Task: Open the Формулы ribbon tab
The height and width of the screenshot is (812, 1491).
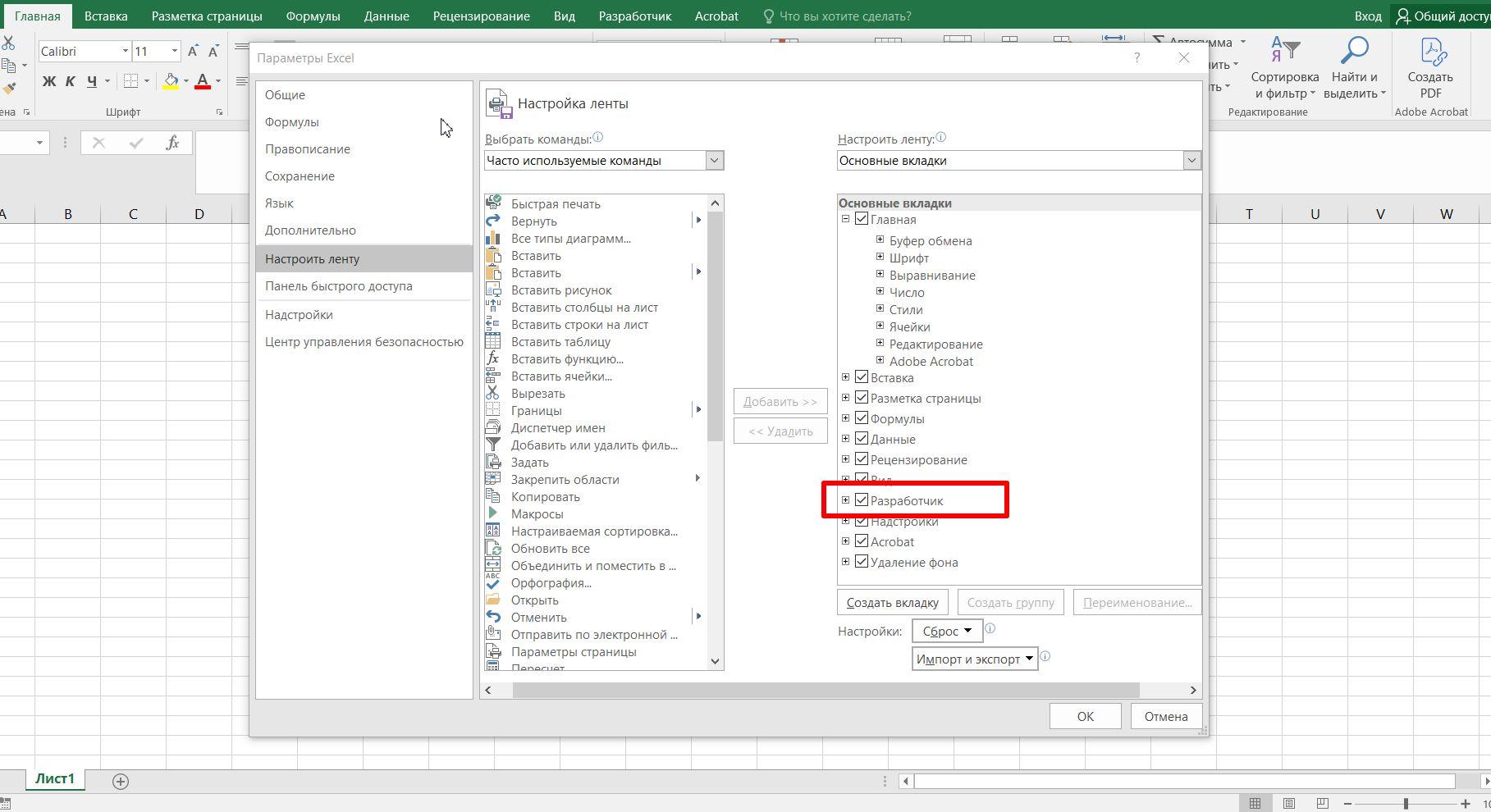Action: 313,16
